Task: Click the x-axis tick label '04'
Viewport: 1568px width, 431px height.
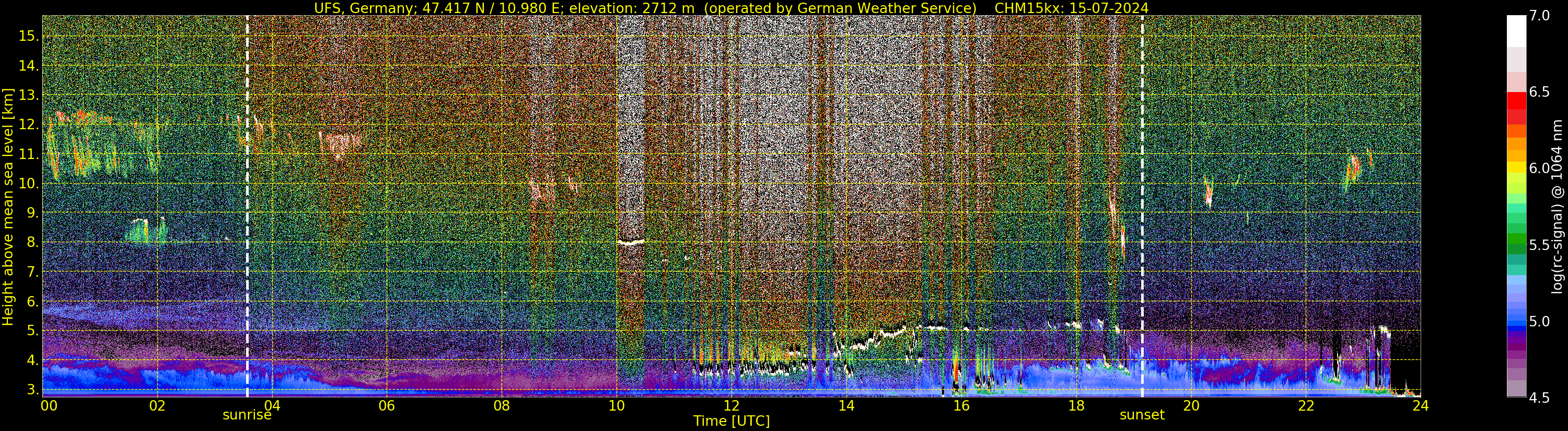Action: (272, 405)
